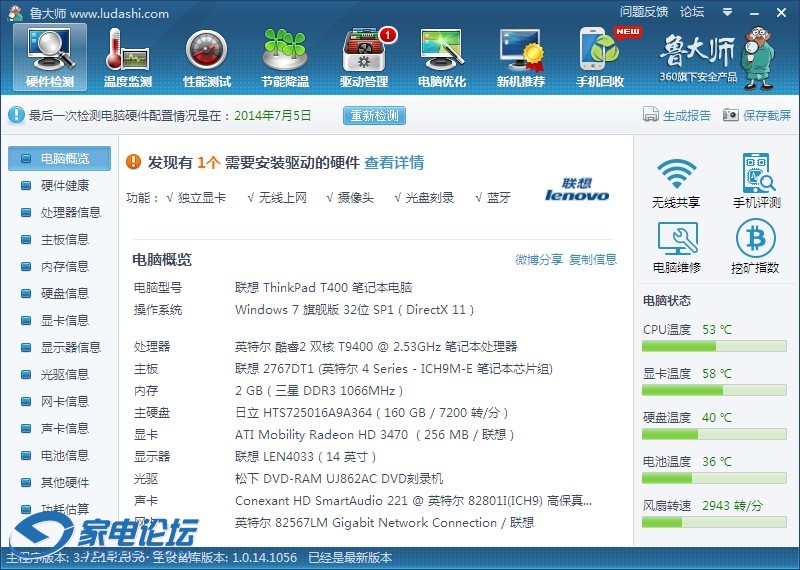Launch 无线共享 WiFi sharing
This screenshot has width=800, height=570.
click(x=676, y=182)
